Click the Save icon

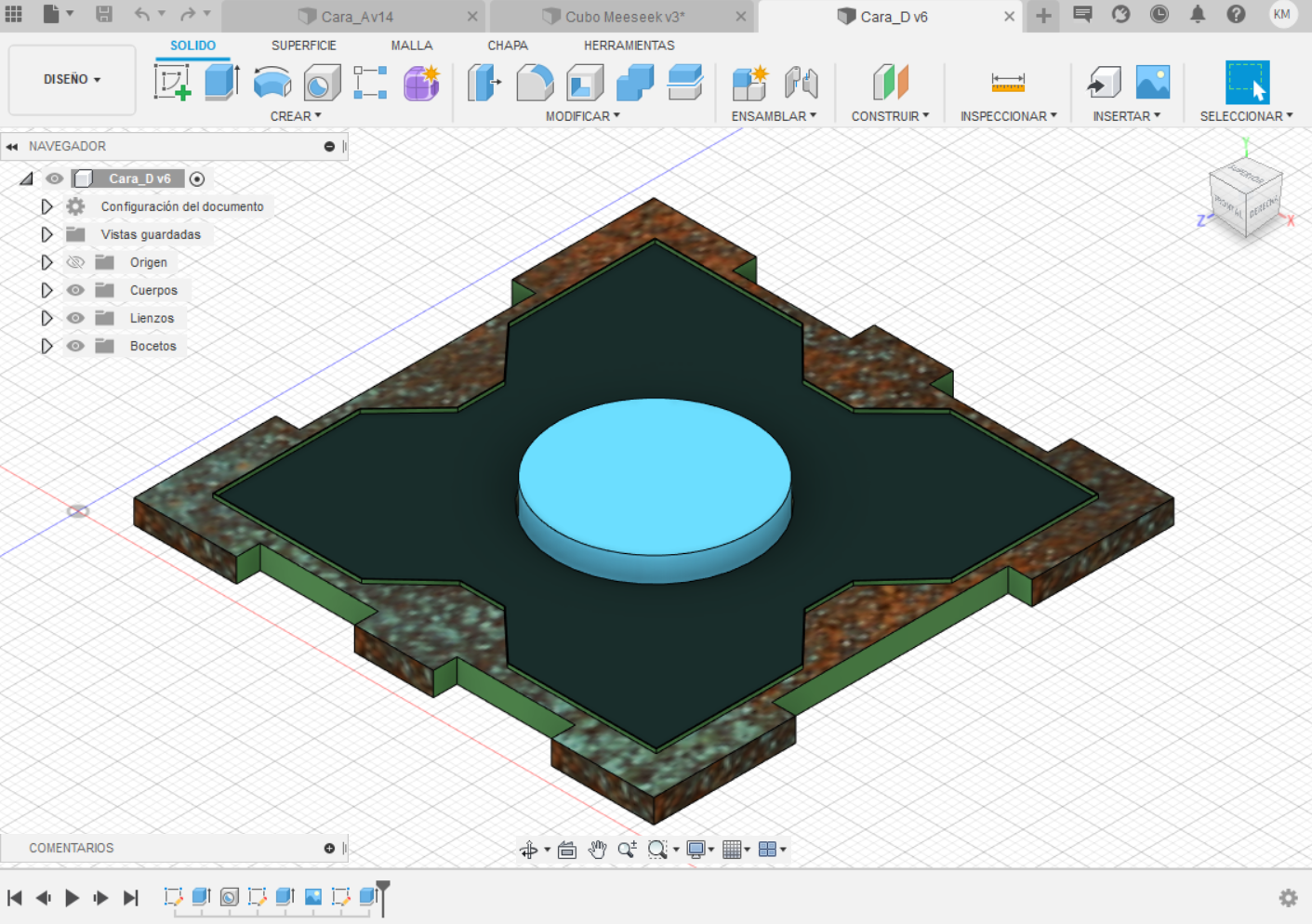(104, 14)
